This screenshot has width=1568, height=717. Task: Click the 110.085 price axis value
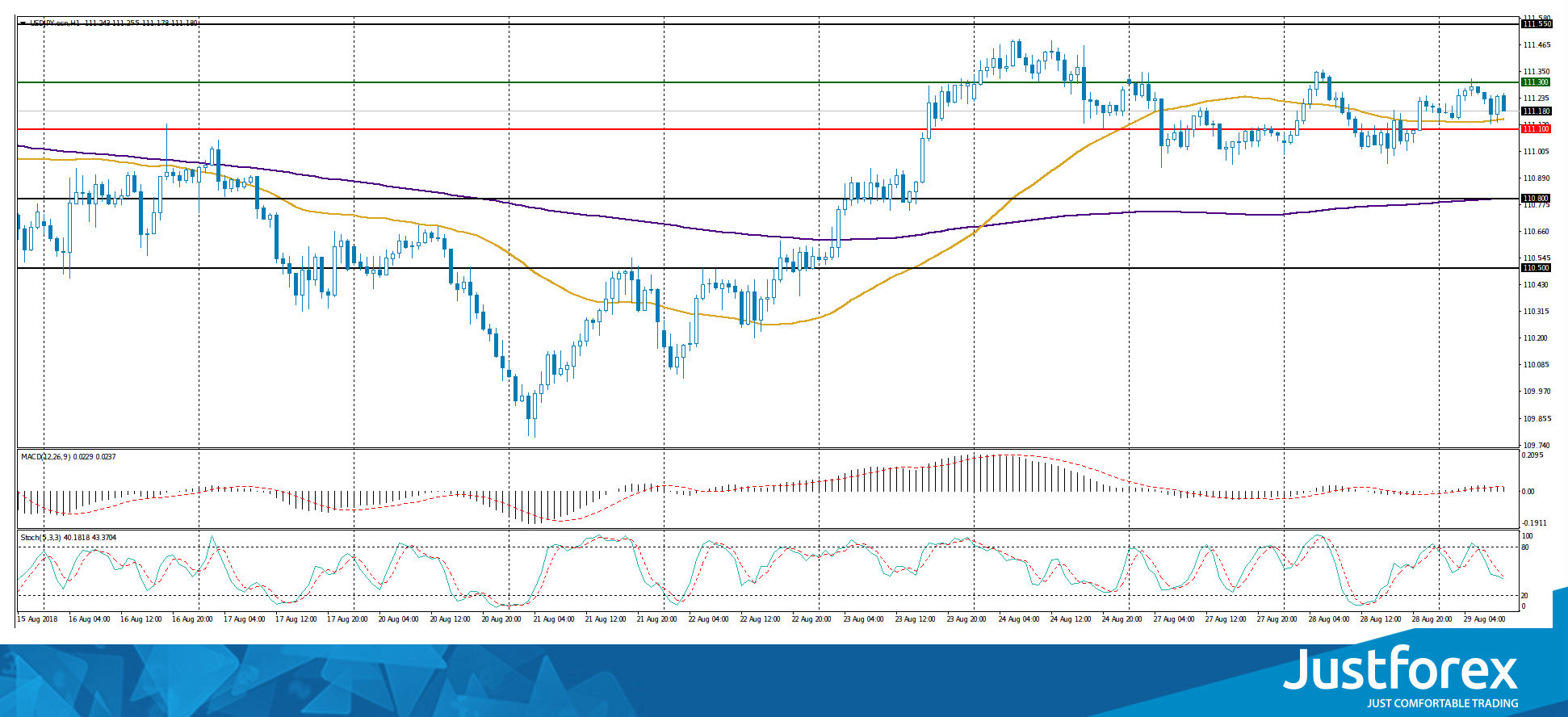tap(1537, 365)
